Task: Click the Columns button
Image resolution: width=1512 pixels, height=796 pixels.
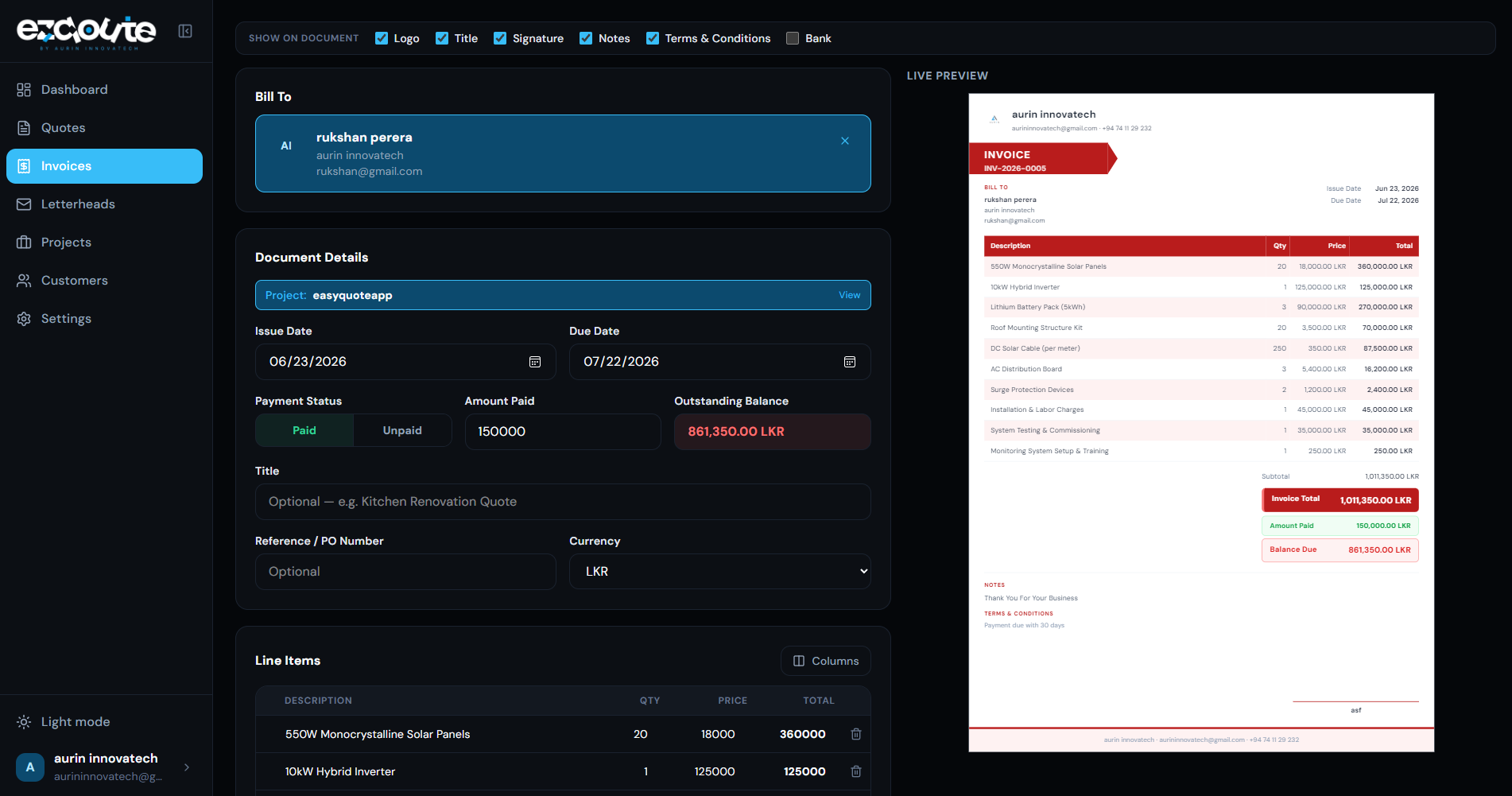Action: (x=826, y=661)
